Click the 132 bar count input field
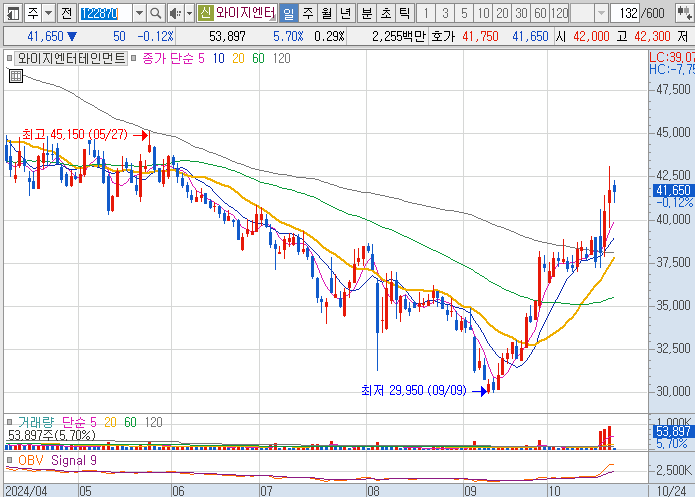Screen dimensions: 695x497 625,13
